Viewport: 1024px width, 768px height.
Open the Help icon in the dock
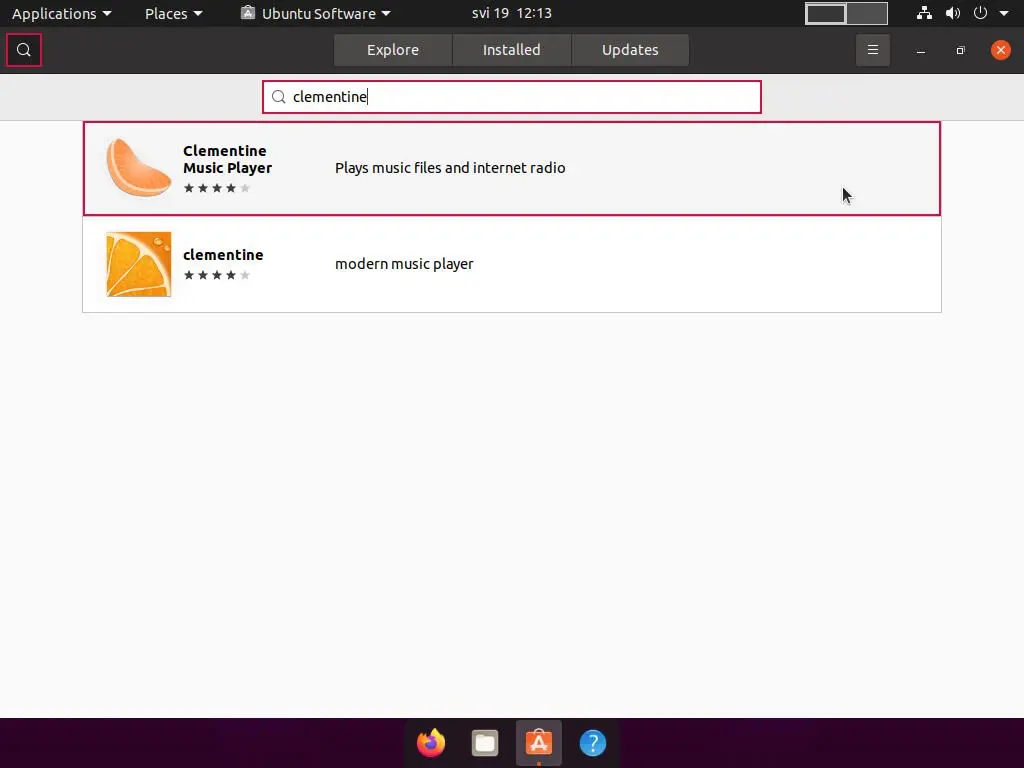(592, 743)
